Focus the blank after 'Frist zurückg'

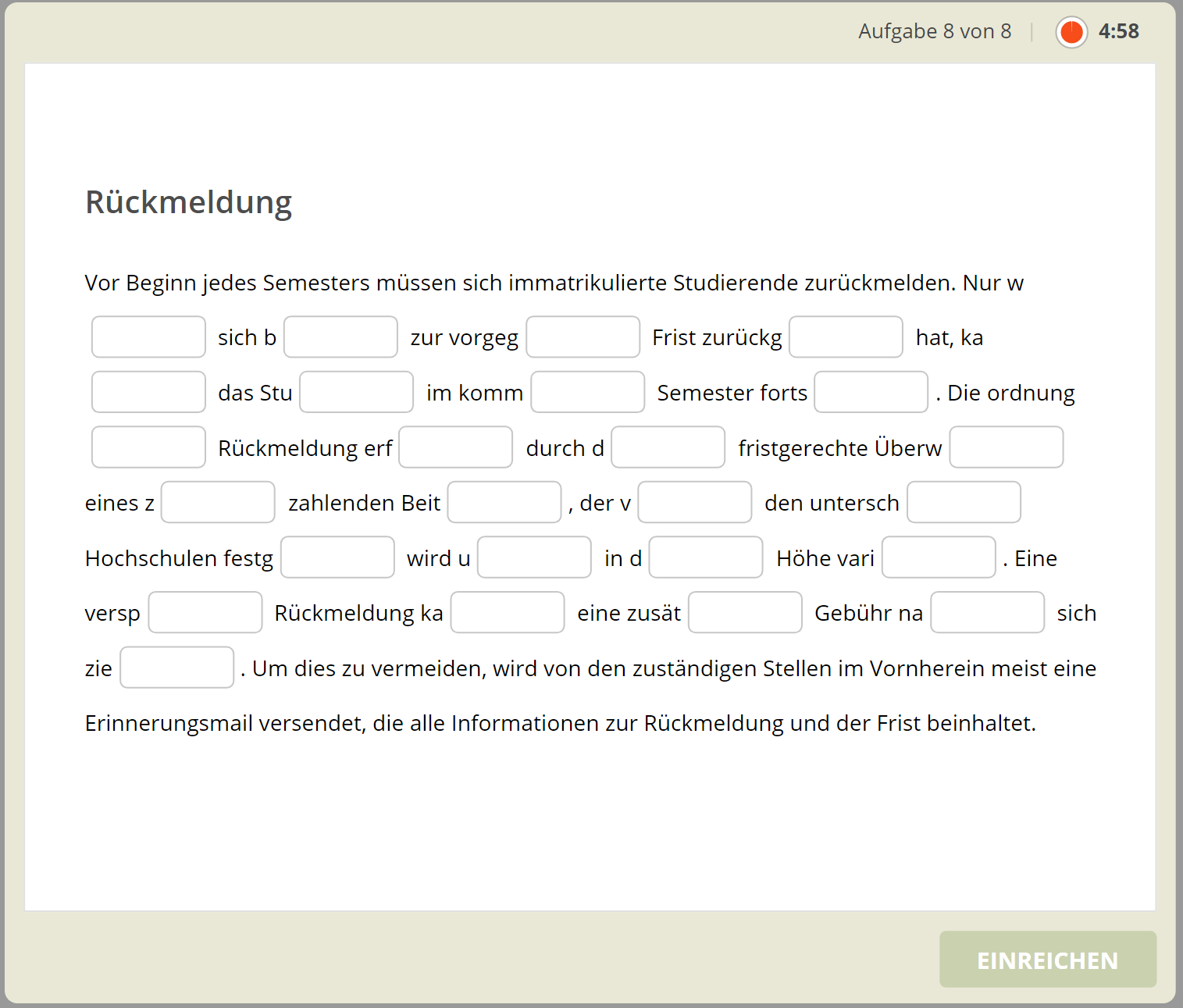[846, 337]
